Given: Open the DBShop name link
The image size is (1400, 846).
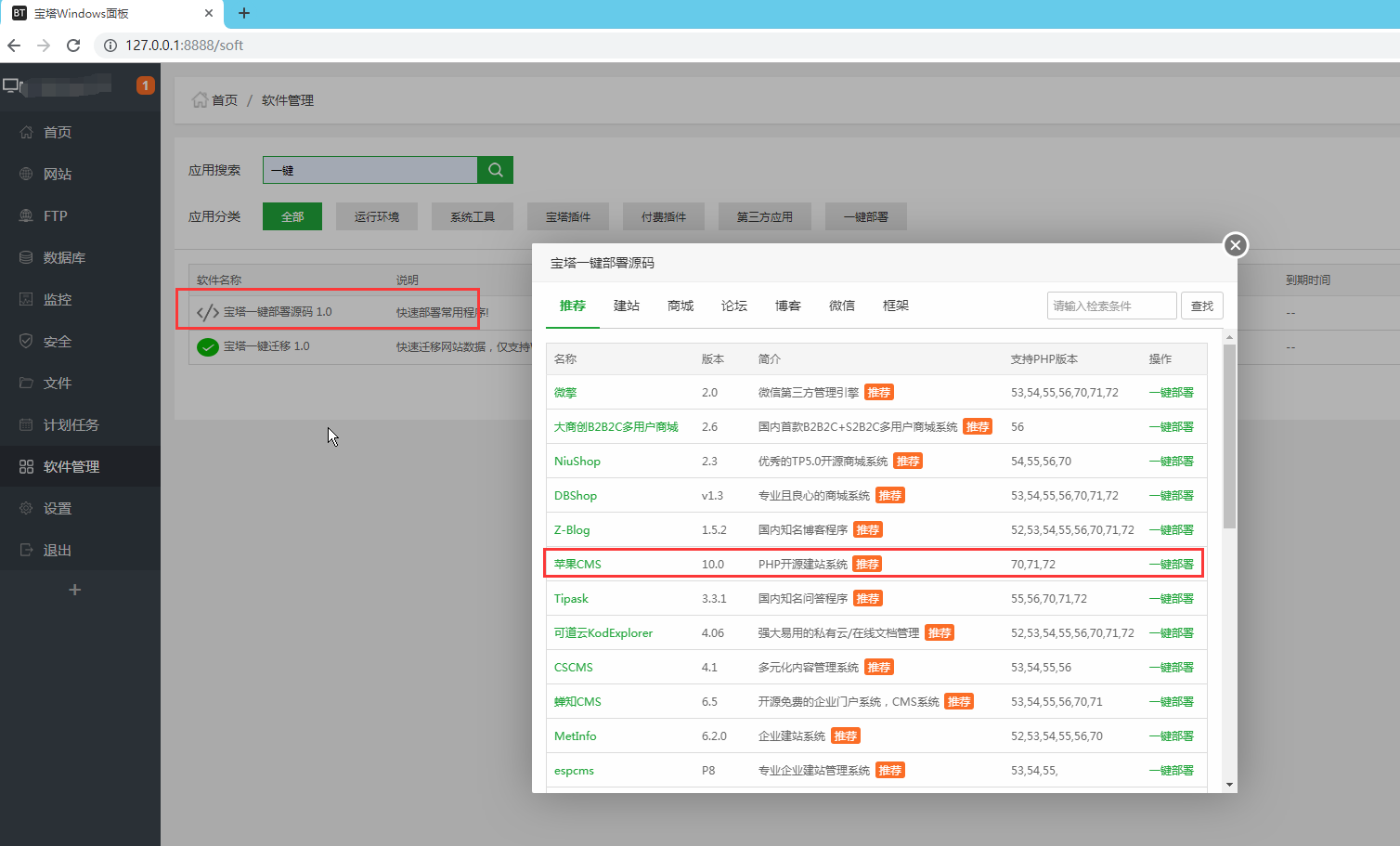Looking at the screenshot, I should click(576, 496).
